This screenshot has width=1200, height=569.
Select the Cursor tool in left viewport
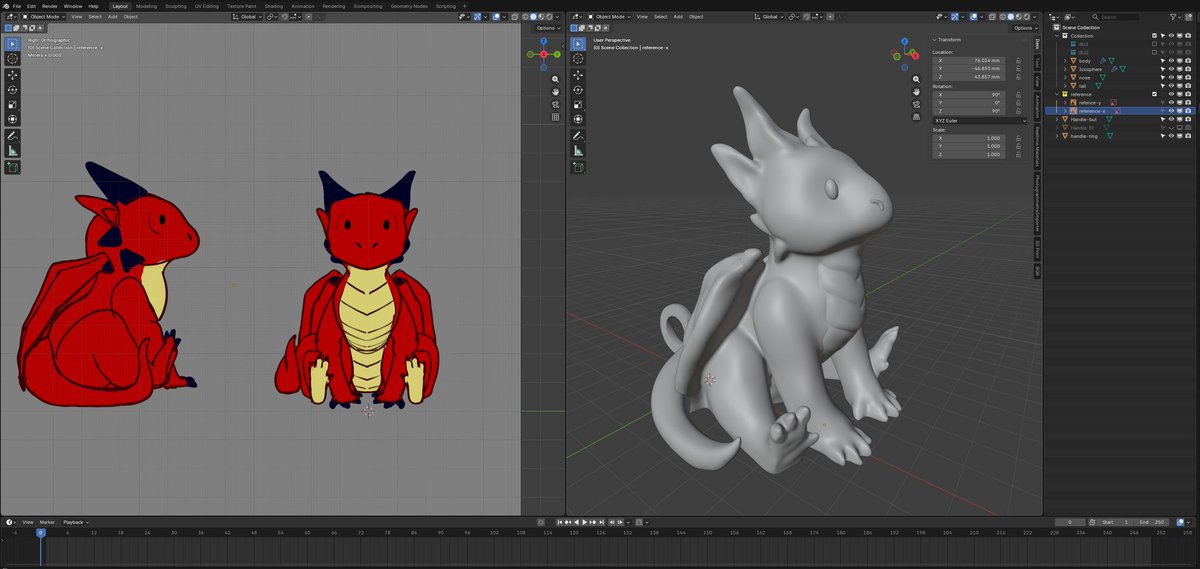click(13, 58)
